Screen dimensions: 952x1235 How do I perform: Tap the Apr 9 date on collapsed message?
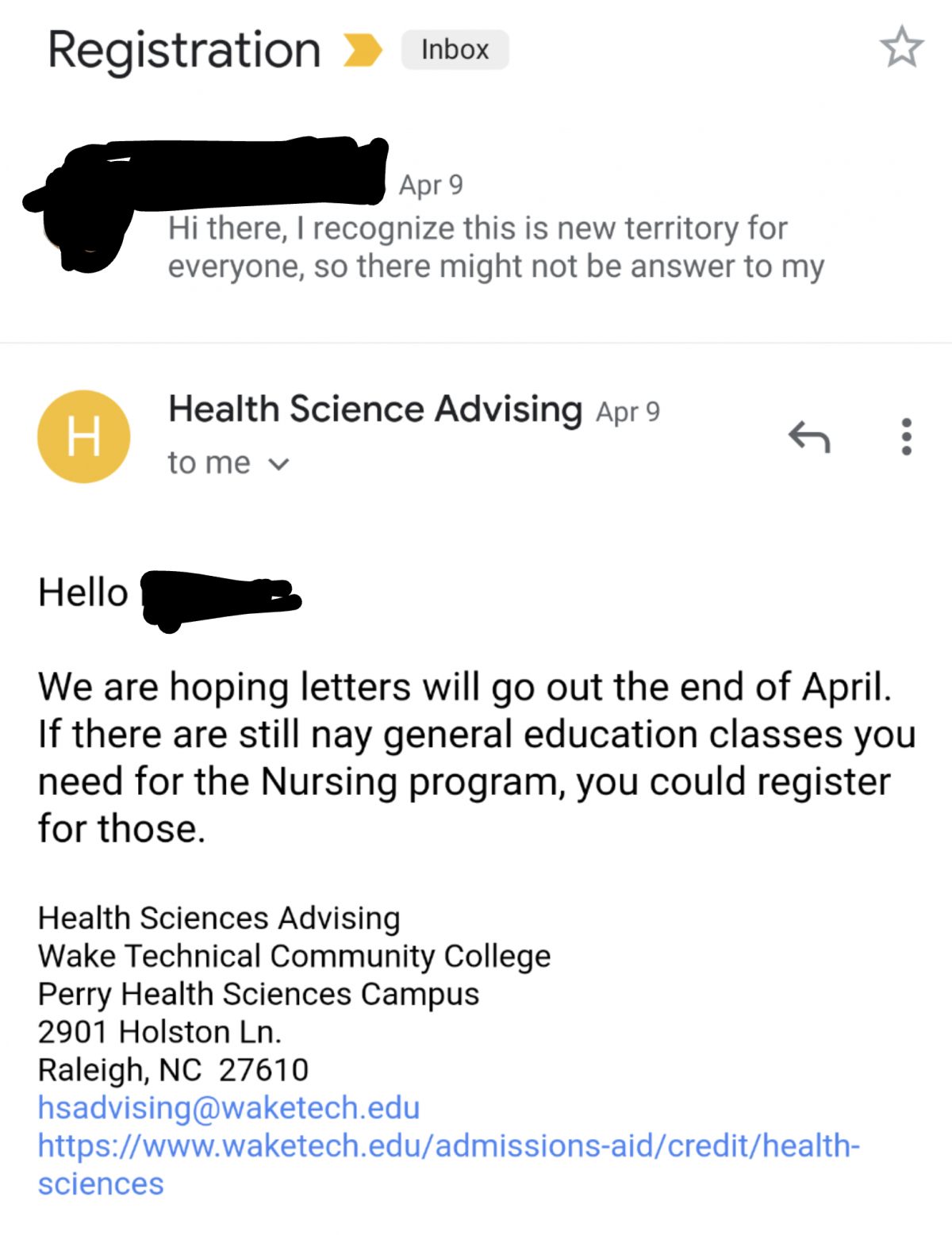[x=431, y=185]
